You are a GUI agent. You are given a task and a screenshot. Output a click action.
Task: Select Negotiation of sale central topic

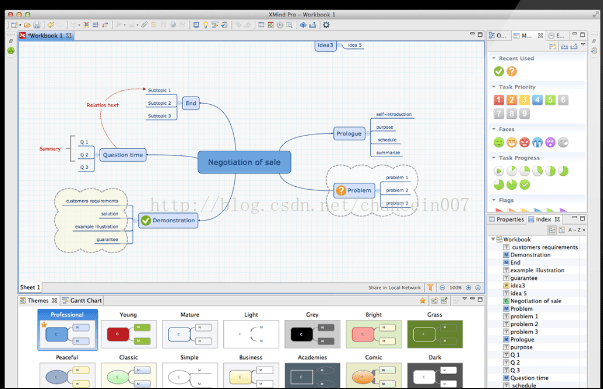pyautogui.click(x=244, y=162)
